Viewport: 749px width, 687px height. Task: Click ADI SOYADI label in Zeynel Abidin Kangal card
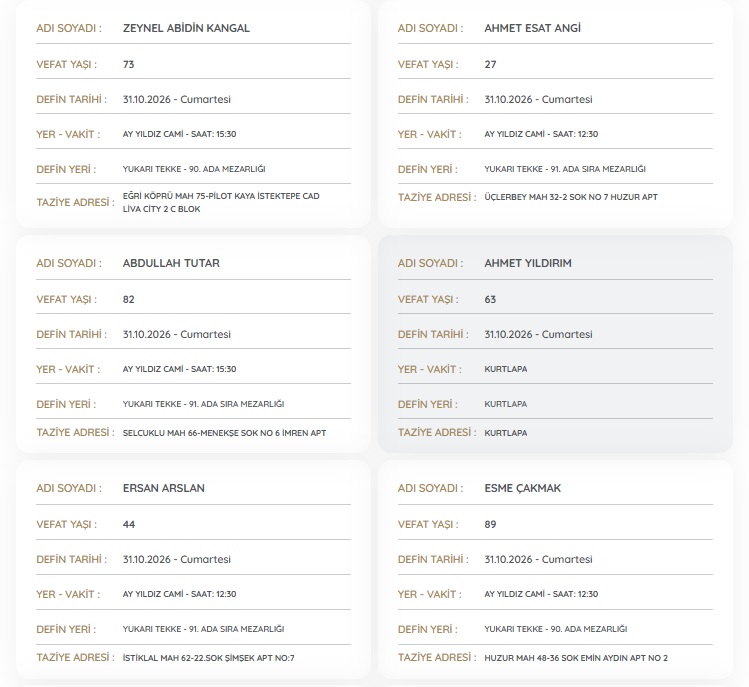point(69,28)
